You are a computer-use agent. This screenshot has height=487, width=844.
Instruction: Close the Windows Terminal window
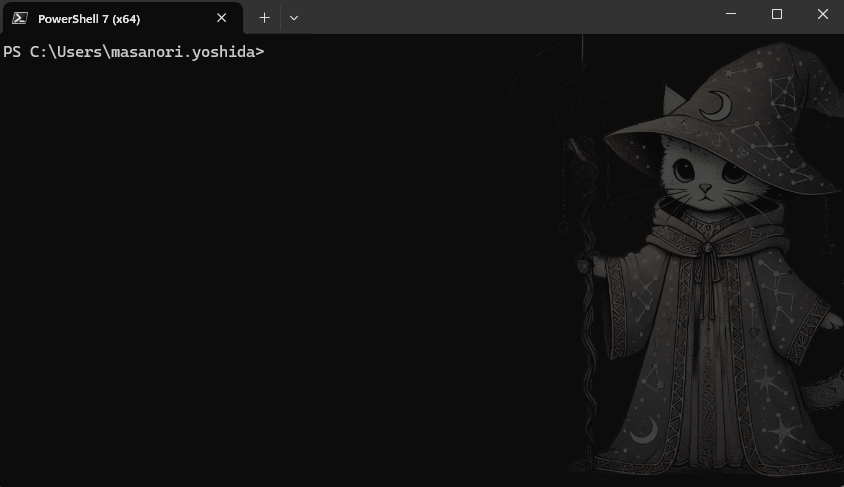tap(822, 14)
